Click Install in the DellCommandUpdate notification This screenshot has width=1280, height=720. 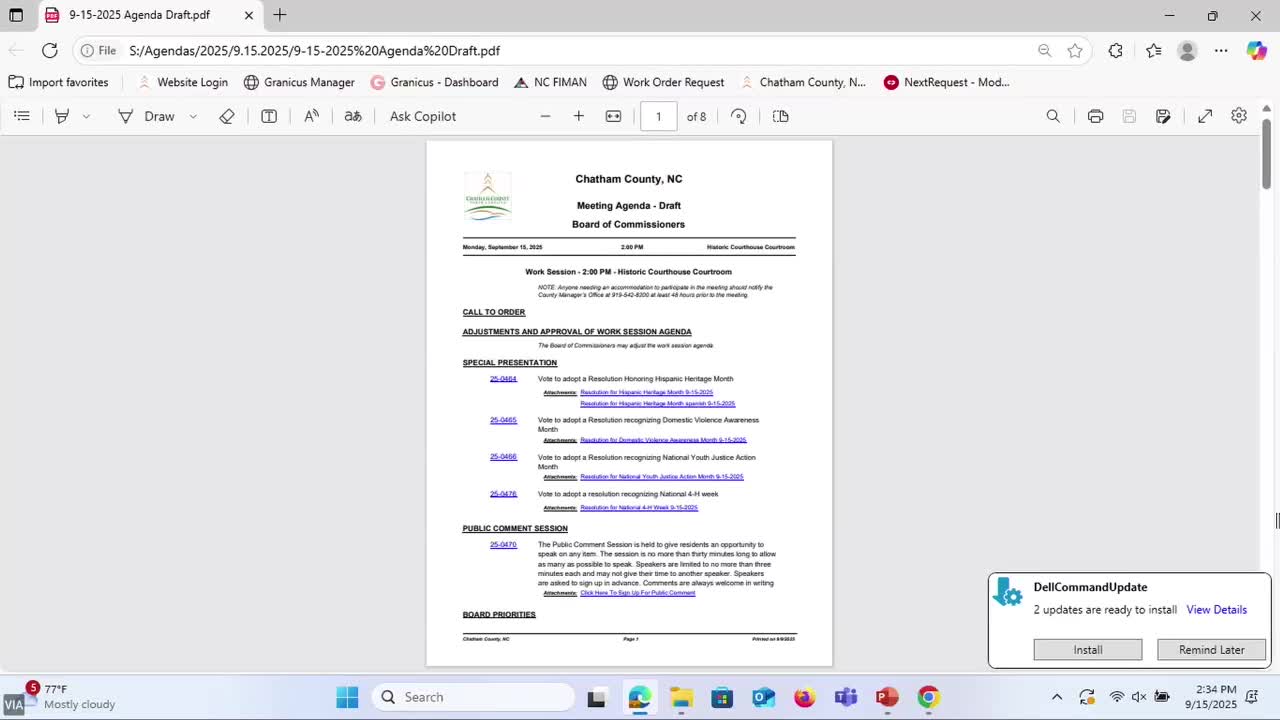click(1087, 650)
